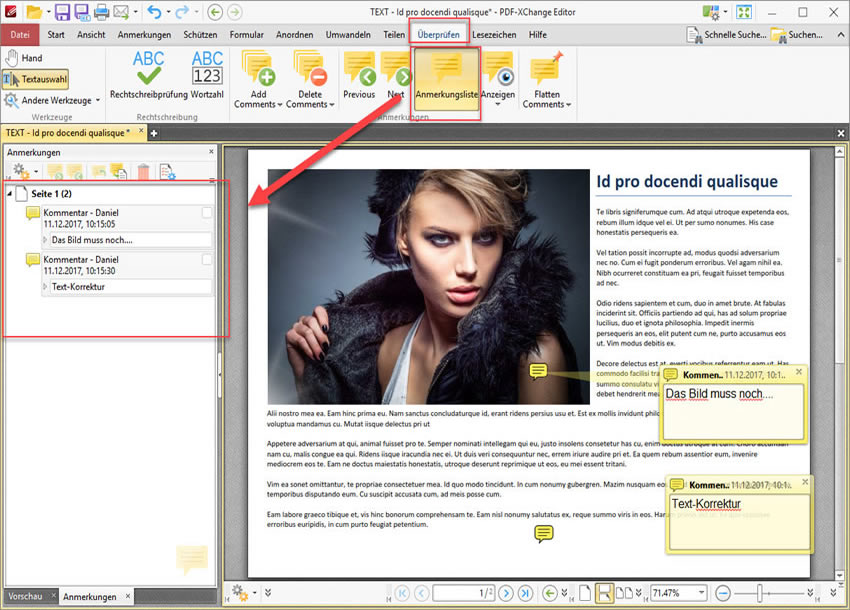The image size is (850, 610).
Task: Select the 'TEXT - Id pro docendi qualisque' document tab
Action: (x=68, y=133)
